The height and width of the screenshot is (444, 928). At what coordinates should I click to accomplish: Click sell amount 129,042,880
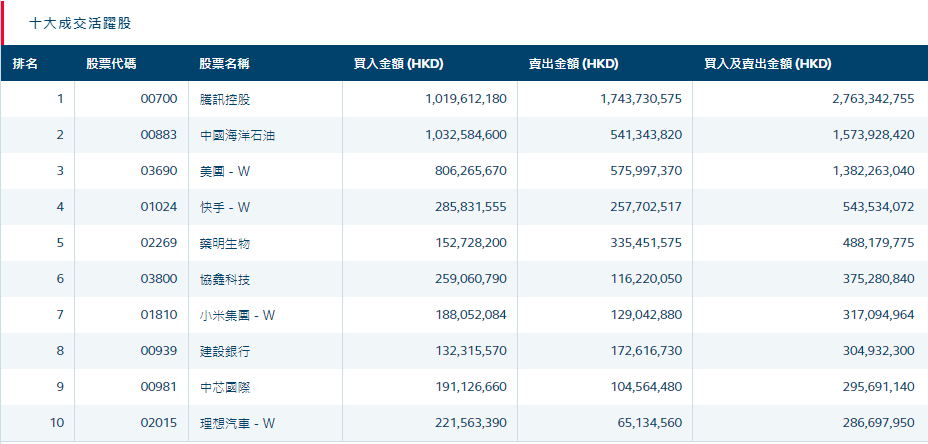coord(646,315)
